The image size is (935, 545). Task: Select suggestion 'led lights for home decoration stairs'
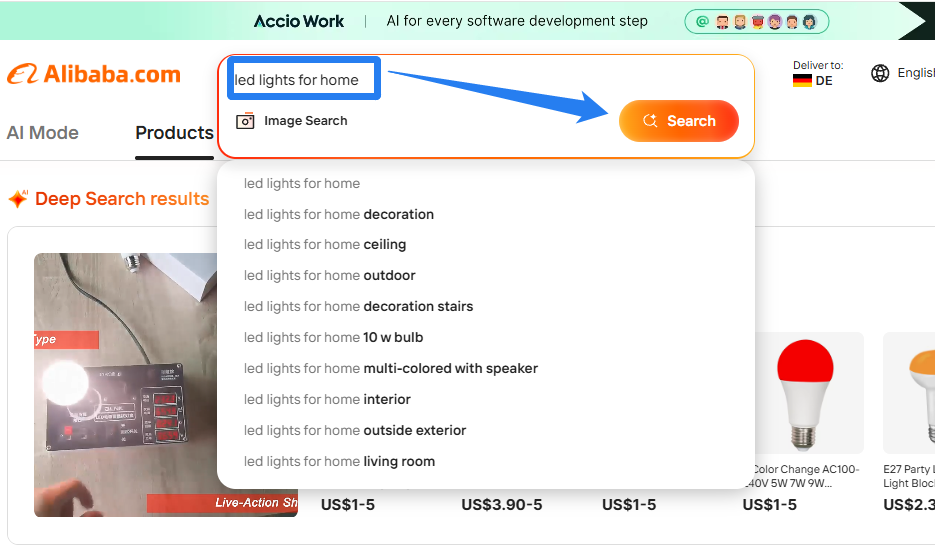point(358,306)
